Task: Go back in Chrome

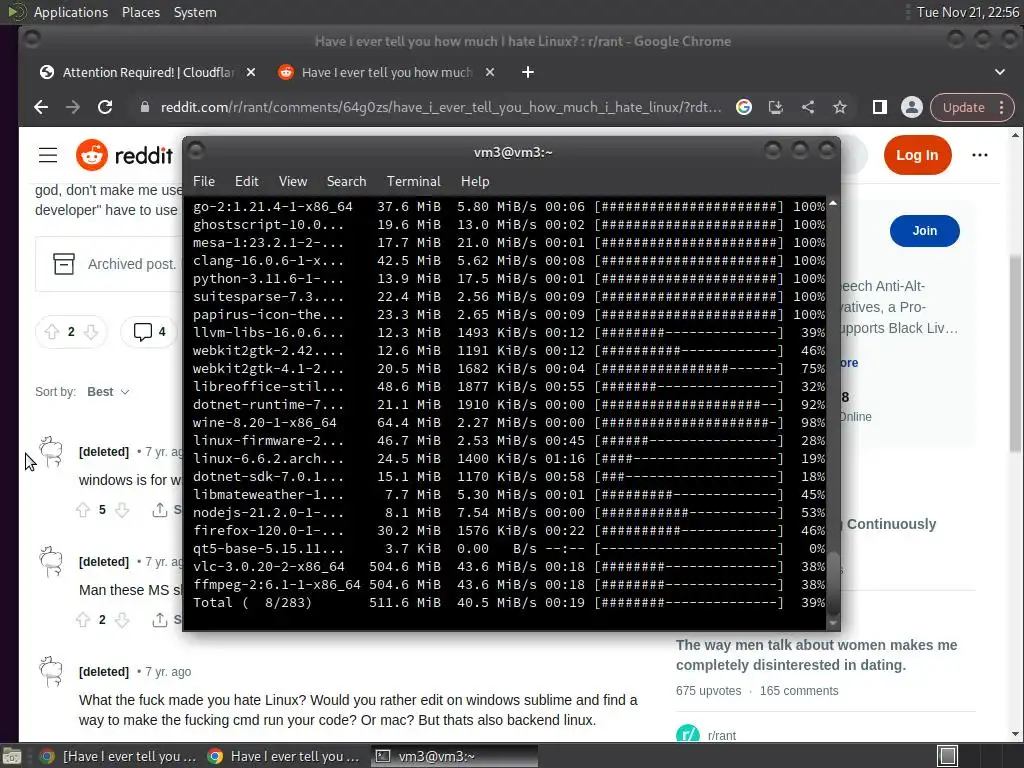Action: pyautogui.click(x=41, y=107)
